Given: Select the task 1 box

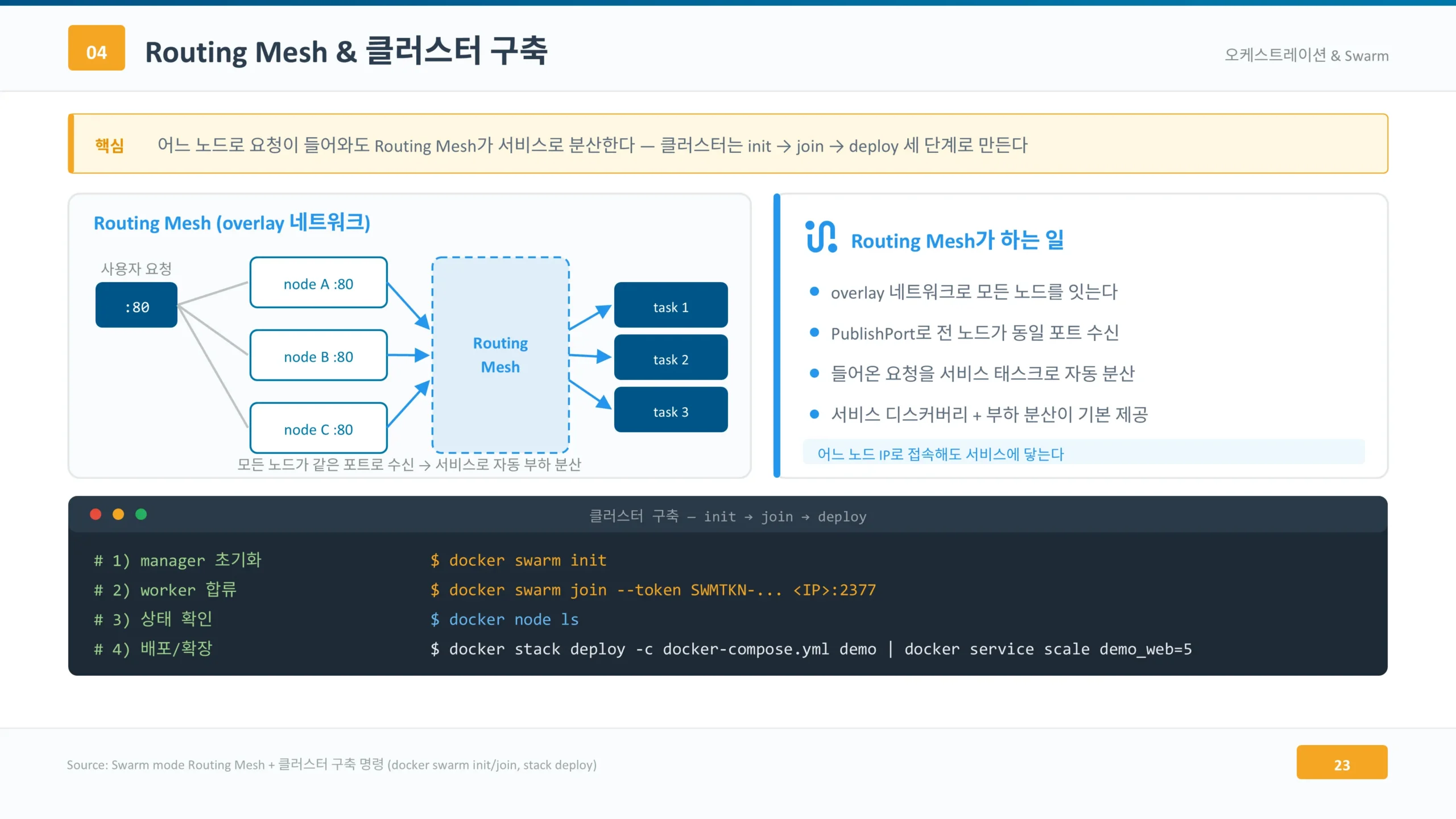Looking at the screenshot, I should (671, 305).
